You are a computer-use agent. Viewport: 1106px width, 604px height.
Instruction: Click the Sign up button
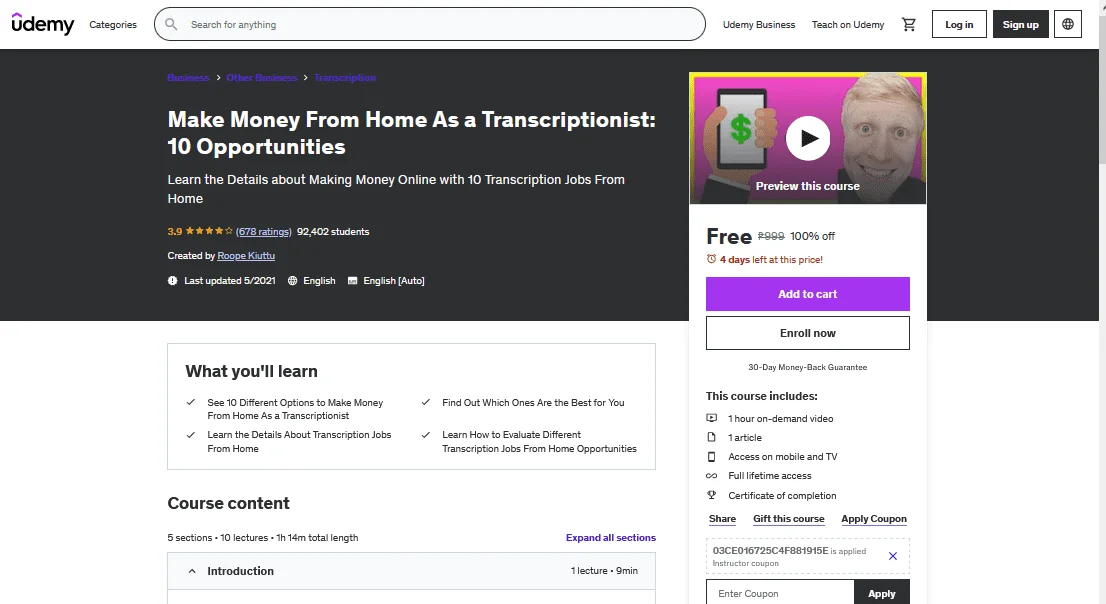click(1020, 24)
